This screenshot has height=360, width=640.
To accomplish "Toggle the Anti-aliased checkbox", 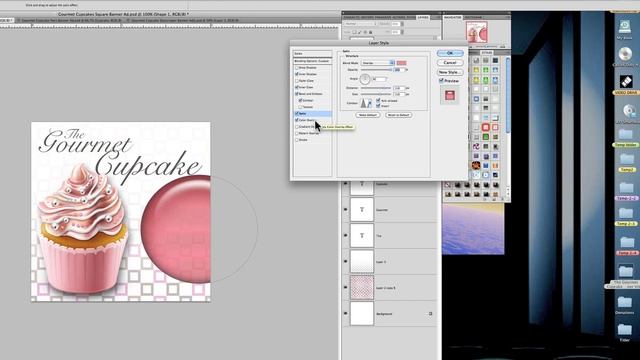I will (378, 100).
